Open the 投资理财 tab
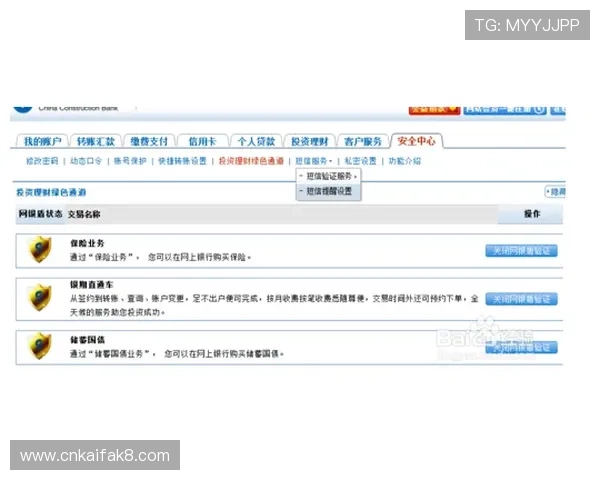This screenshot has width=600, height=480. tap(310, 141)
